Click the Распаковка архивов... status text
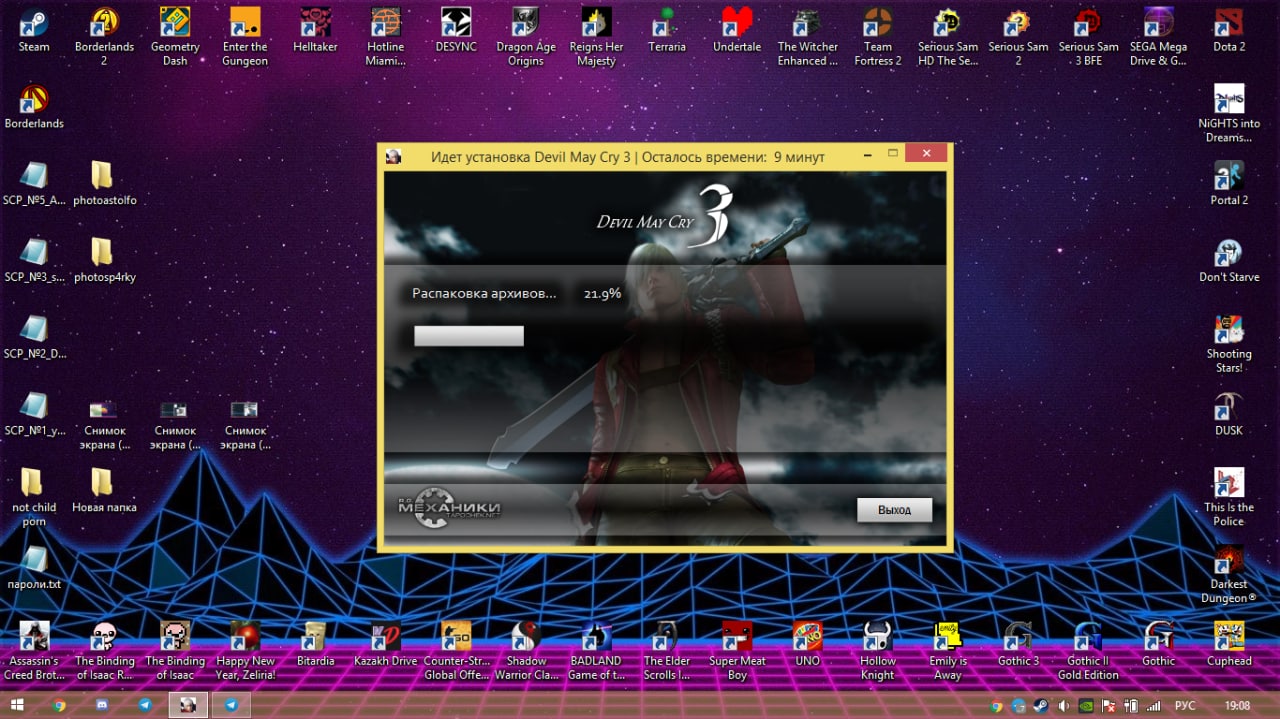Screen dimensions: 1280x719 [x=484, y=293]
